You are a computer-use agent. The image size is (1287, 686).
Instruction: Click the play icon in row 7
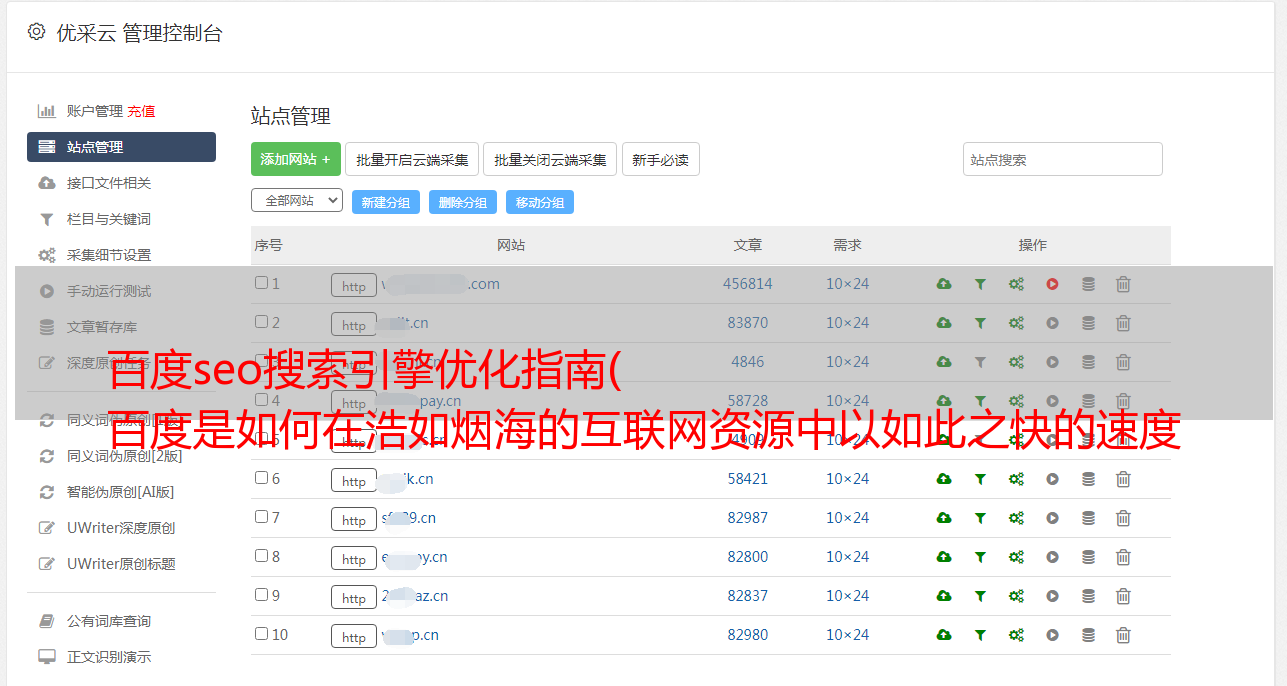(x=1052, y=518)
